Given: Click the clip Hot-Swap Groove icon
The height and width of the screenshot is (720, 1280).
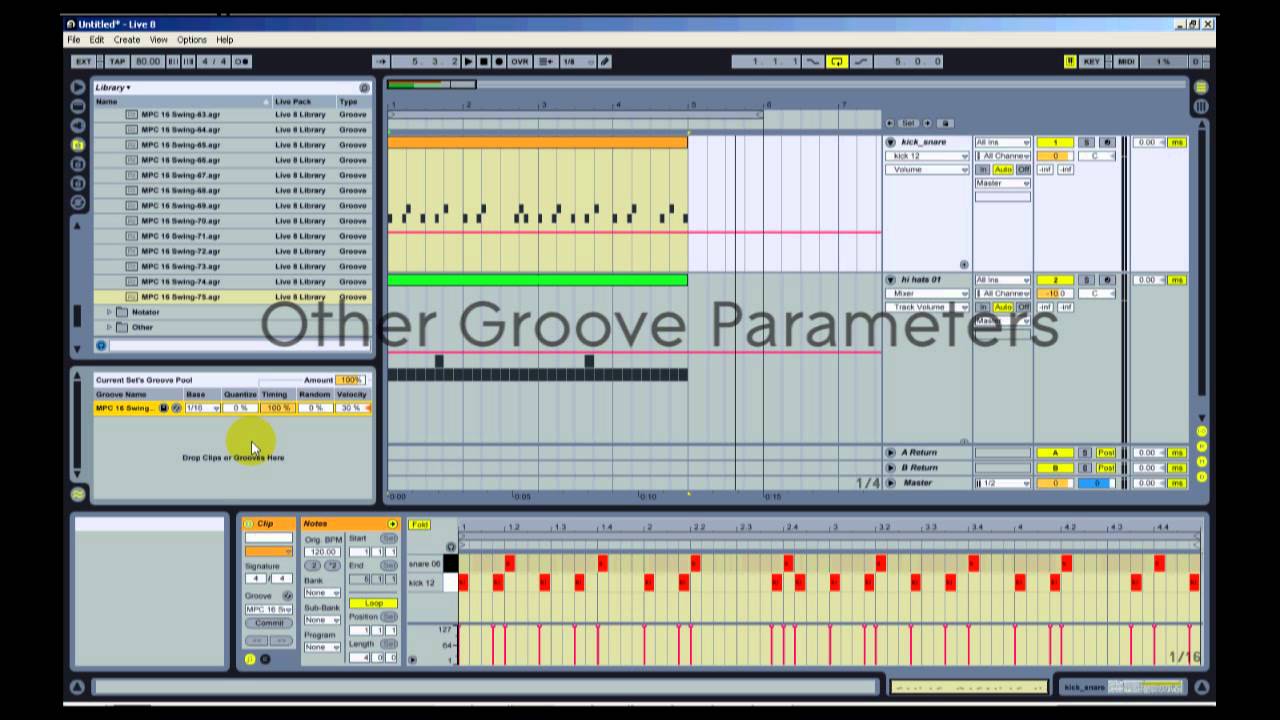Looking at the screenshot, I should 287,596.
